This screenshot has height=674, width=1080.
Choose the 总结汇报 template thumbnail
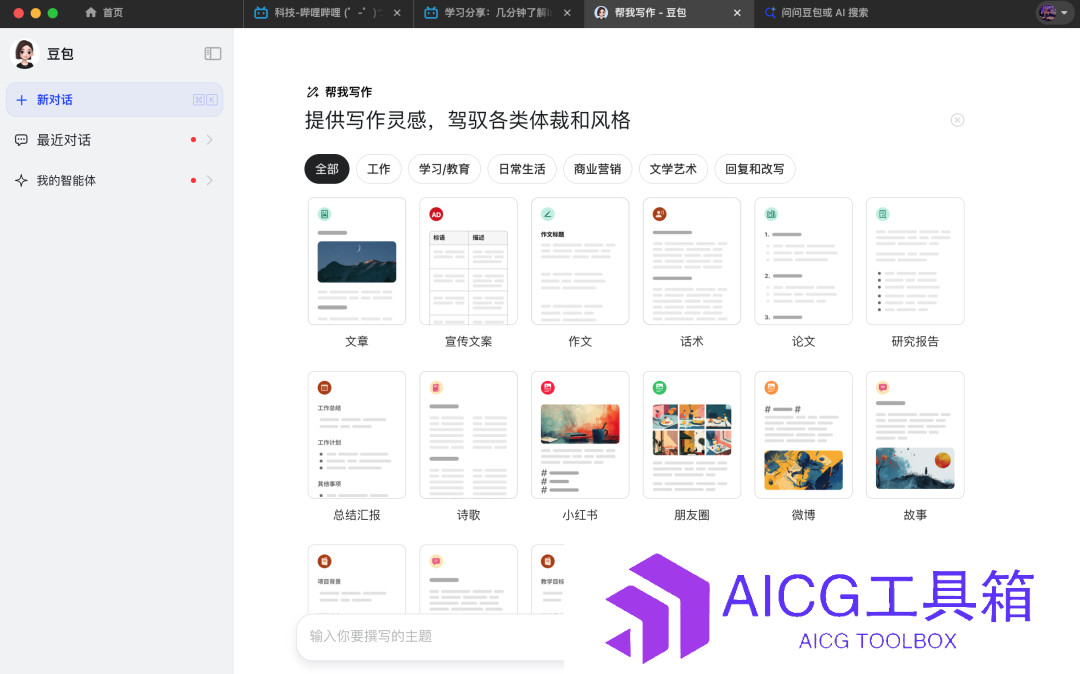(357, 434)
